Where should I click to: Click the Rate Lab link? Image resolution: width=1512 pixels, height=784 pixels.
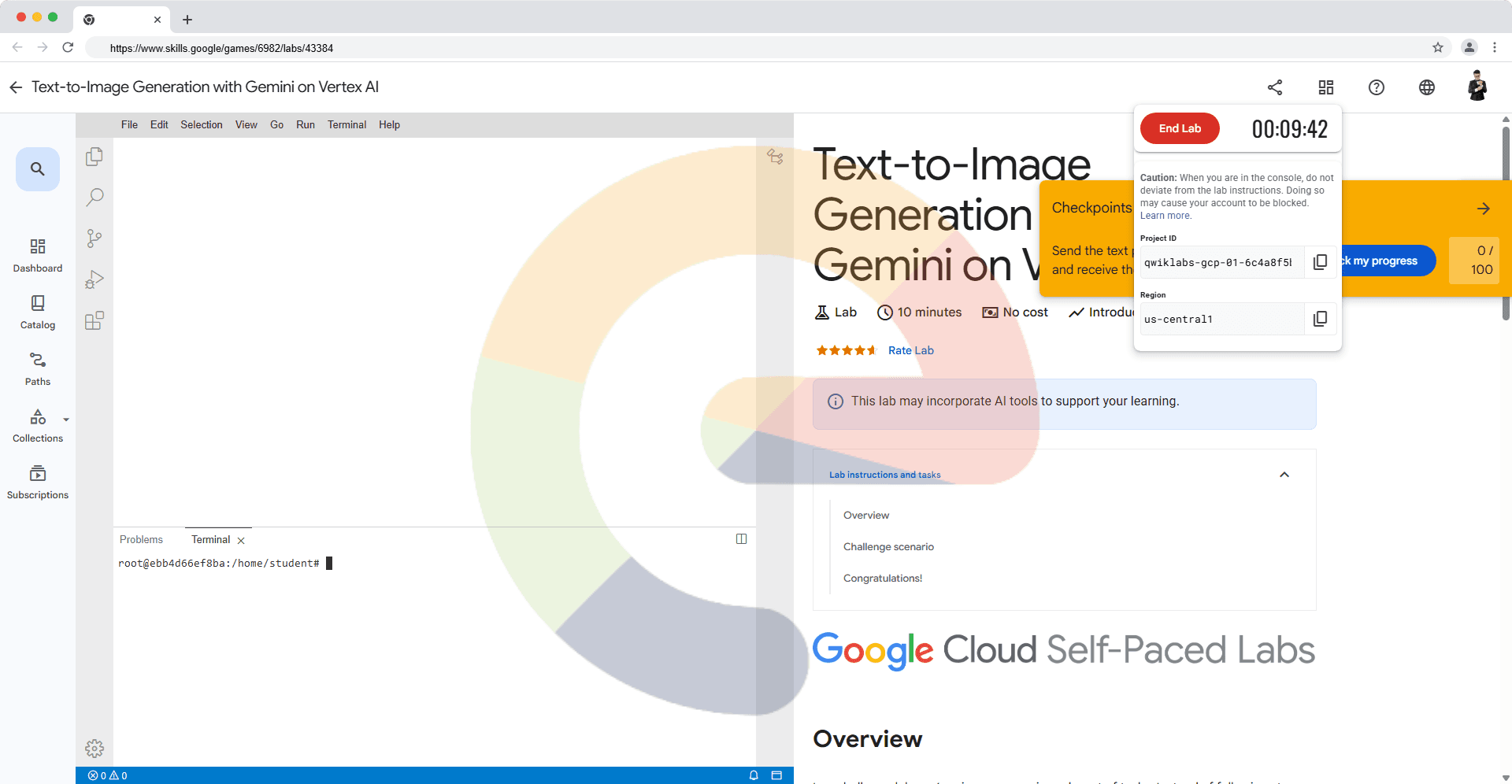pyautogui.click(x=910, y=350)
